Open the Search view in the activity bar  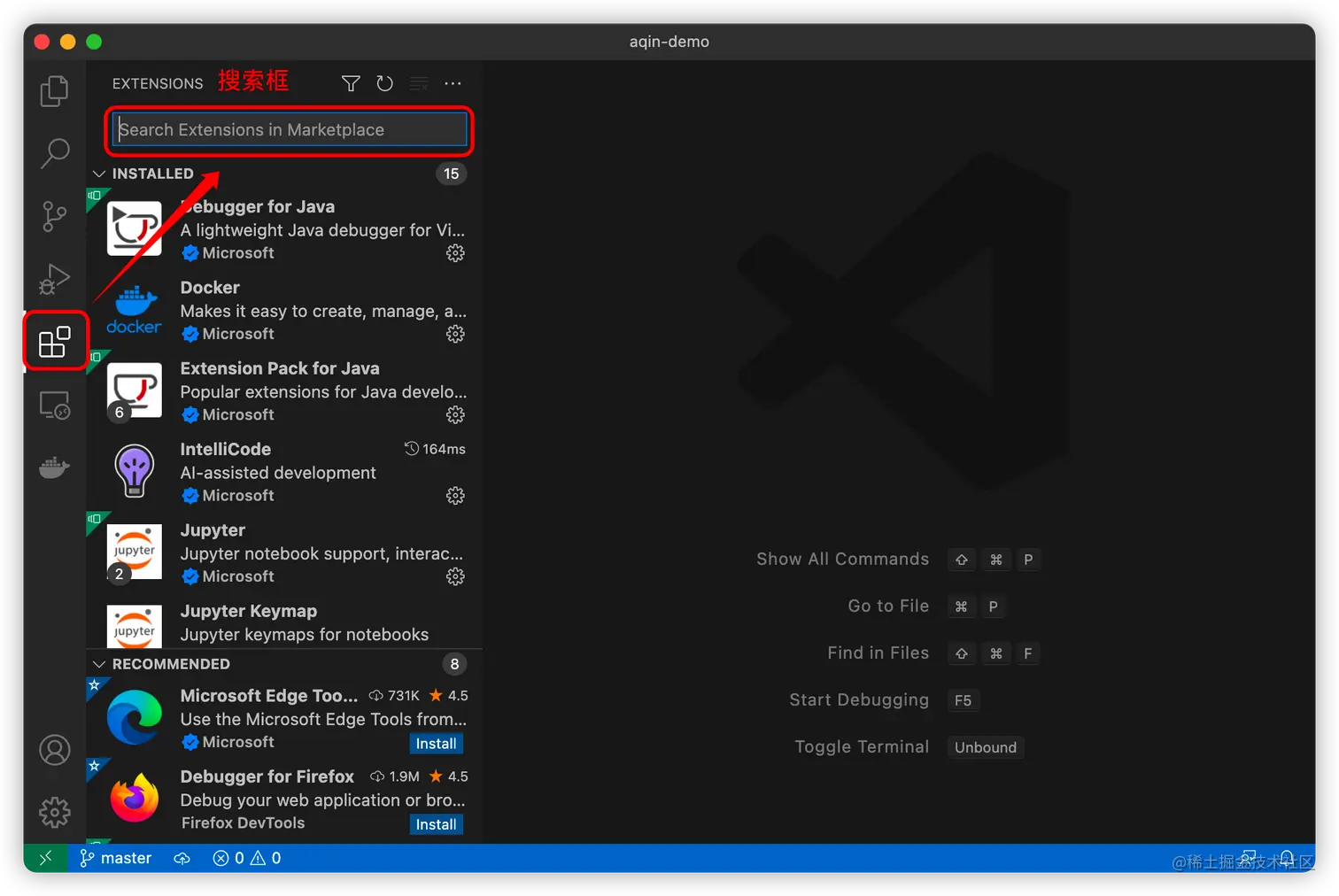(x=54, y=153)
